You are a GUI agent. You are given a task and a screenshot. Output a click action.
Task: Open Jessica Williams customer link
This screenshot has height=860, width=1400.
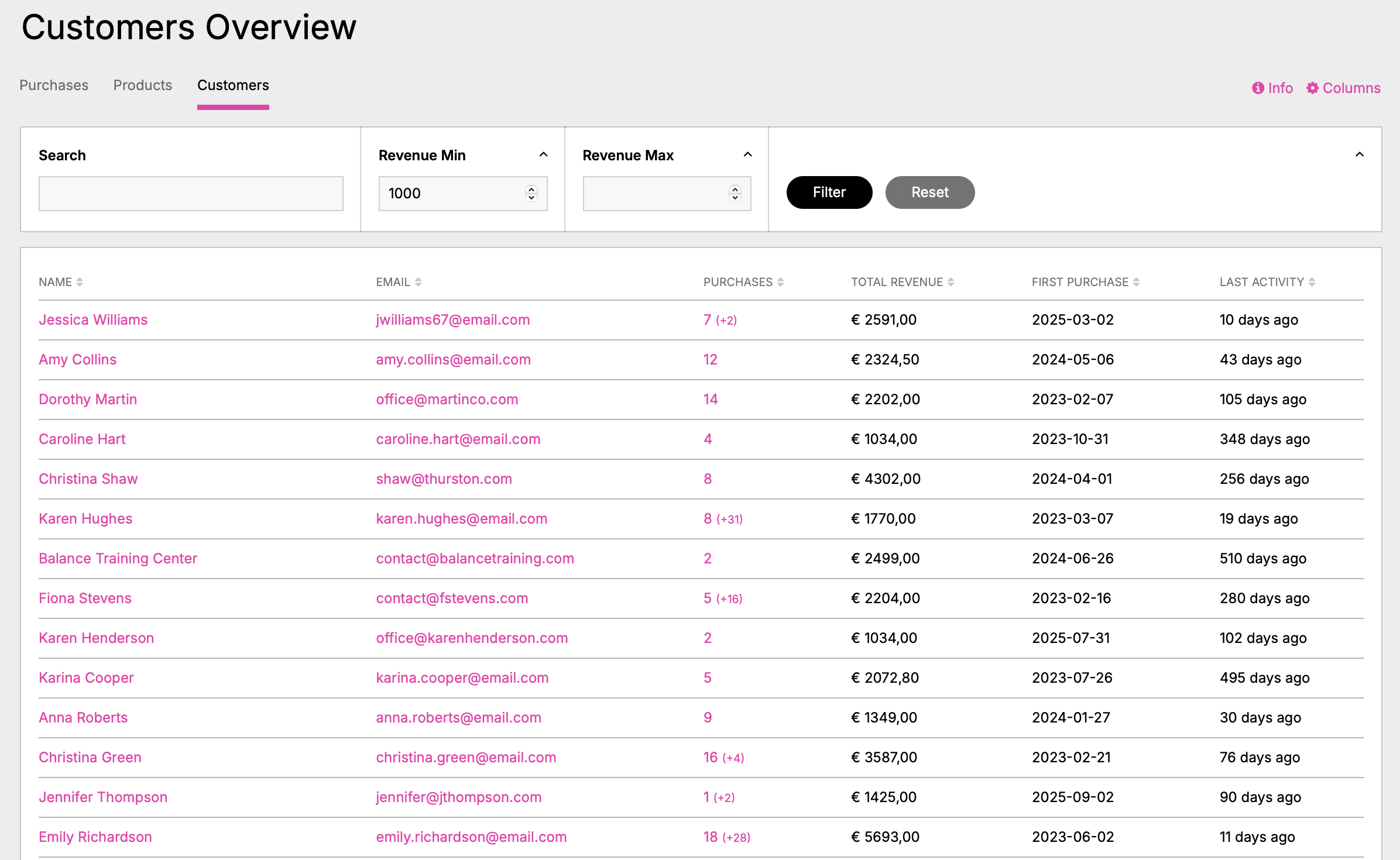click(93, 320)
